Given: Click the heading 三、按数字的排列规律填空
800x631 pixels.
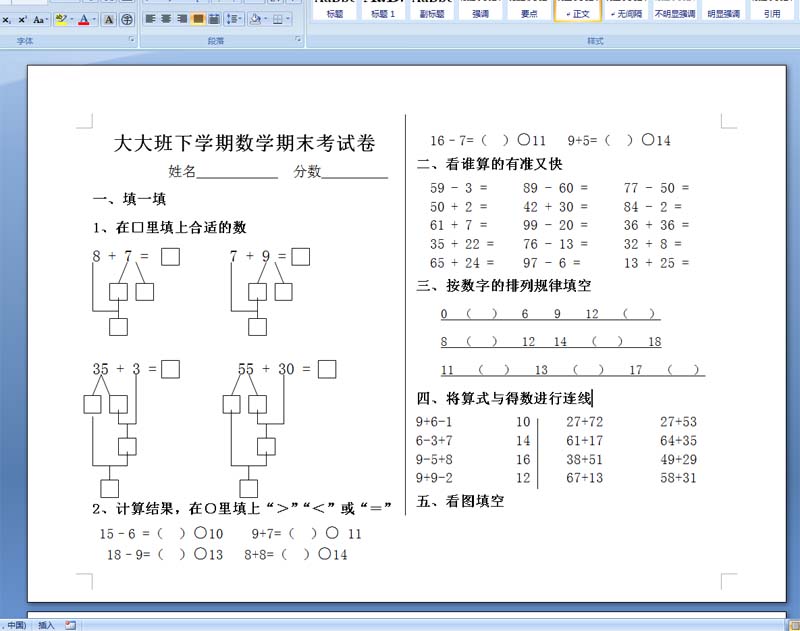Looking at the screenshot, I should [504, 285].
